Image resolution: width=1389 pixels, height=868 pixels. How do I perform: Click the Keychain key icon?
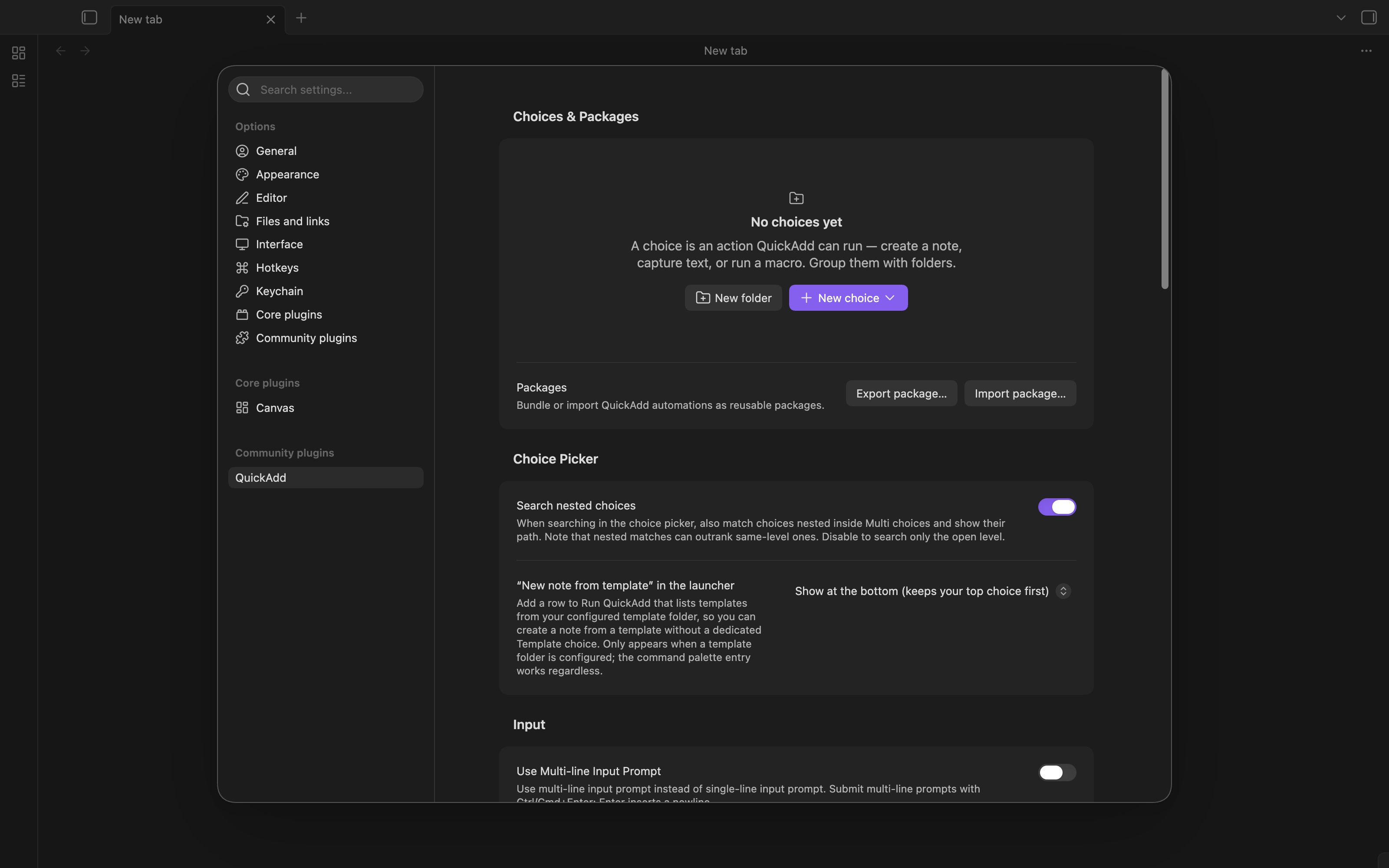(242, 291)
